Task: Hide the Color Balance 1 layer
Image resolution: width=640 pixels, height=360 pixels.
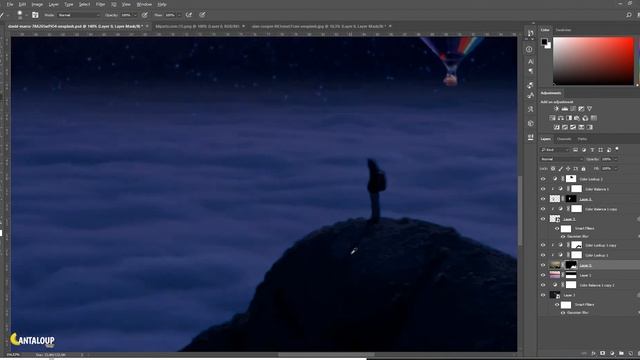Action: click(543, 189)
